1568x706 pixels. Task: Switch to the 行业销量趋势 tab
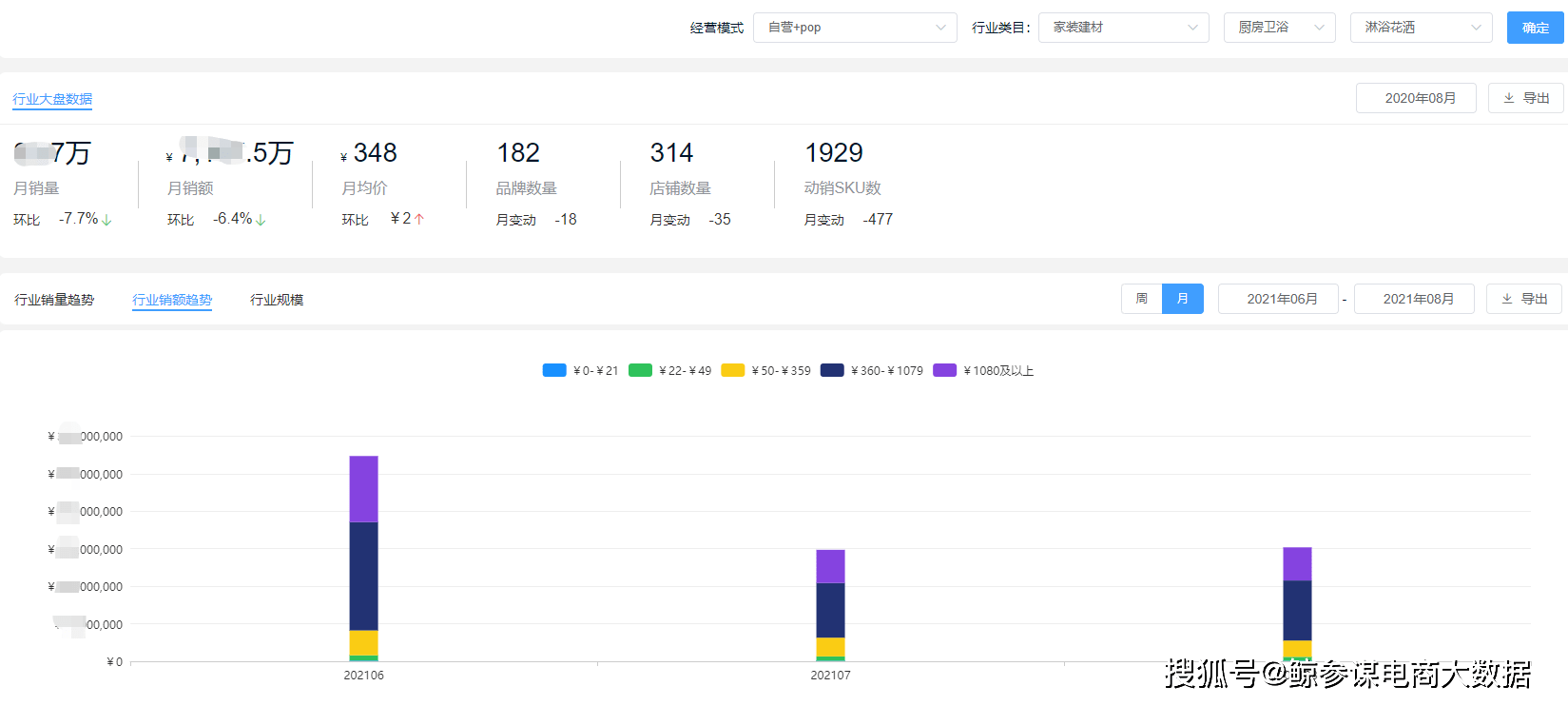click(x=54, y=300)
